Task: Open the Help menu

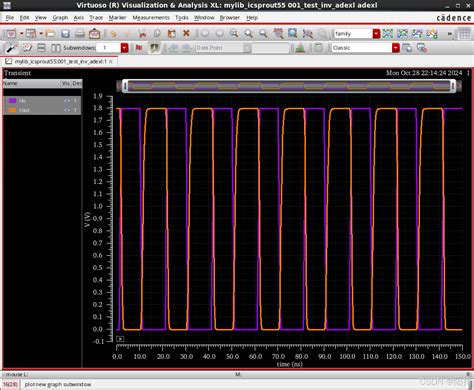Action: 252,17
